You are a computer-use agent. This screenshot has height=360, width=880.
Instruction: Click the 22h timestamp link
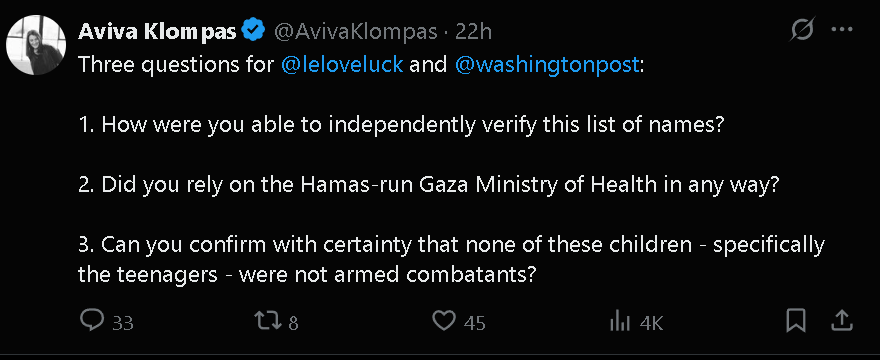coord(474,32)
